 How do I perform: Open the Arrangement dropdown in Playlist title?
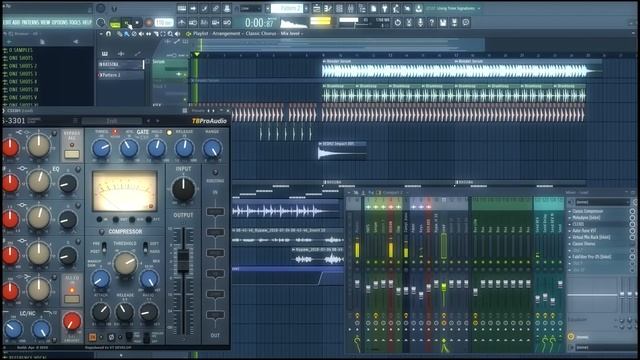point(226,34)
